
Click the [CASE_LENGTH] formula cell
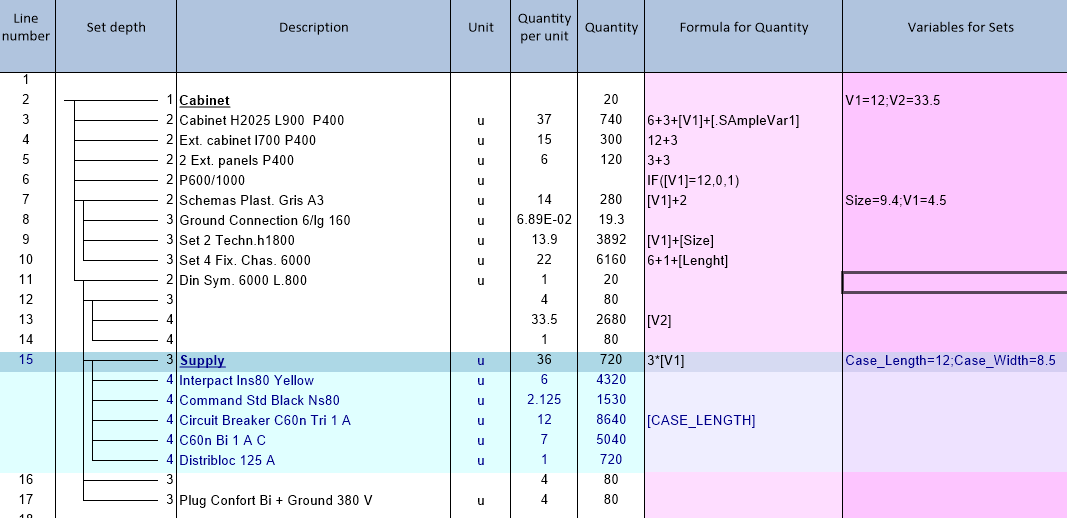click(701, 420)
